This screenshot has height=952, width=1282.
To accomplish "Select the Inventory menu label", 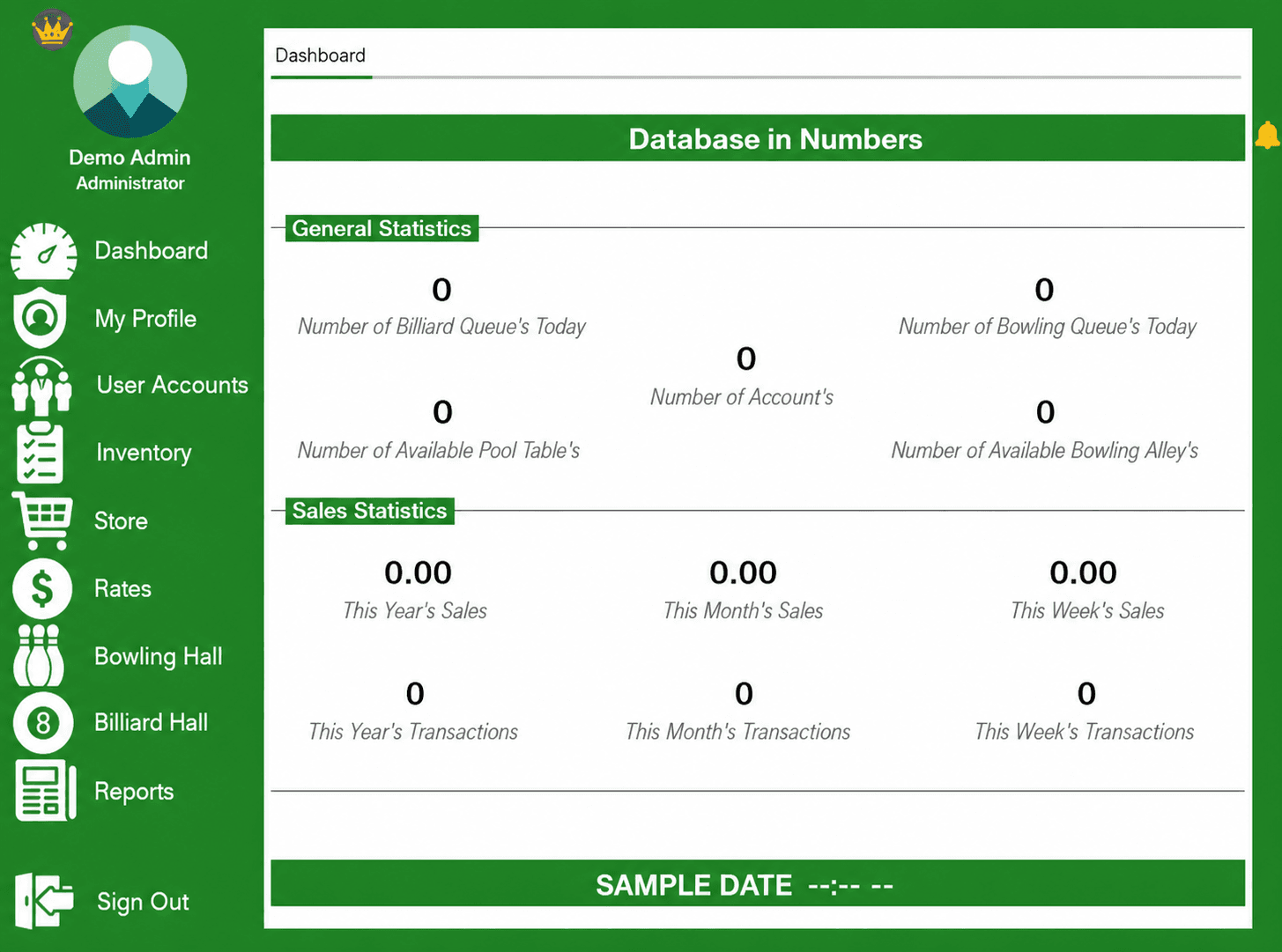I will click(144, 453).
